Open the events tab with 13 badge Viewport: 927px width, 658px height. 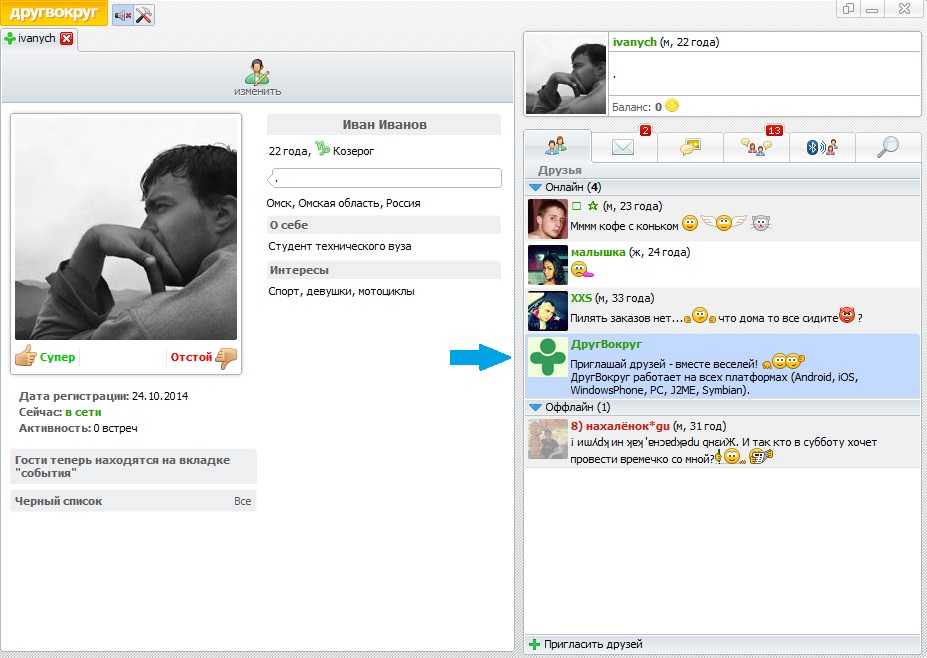(755, 147)
